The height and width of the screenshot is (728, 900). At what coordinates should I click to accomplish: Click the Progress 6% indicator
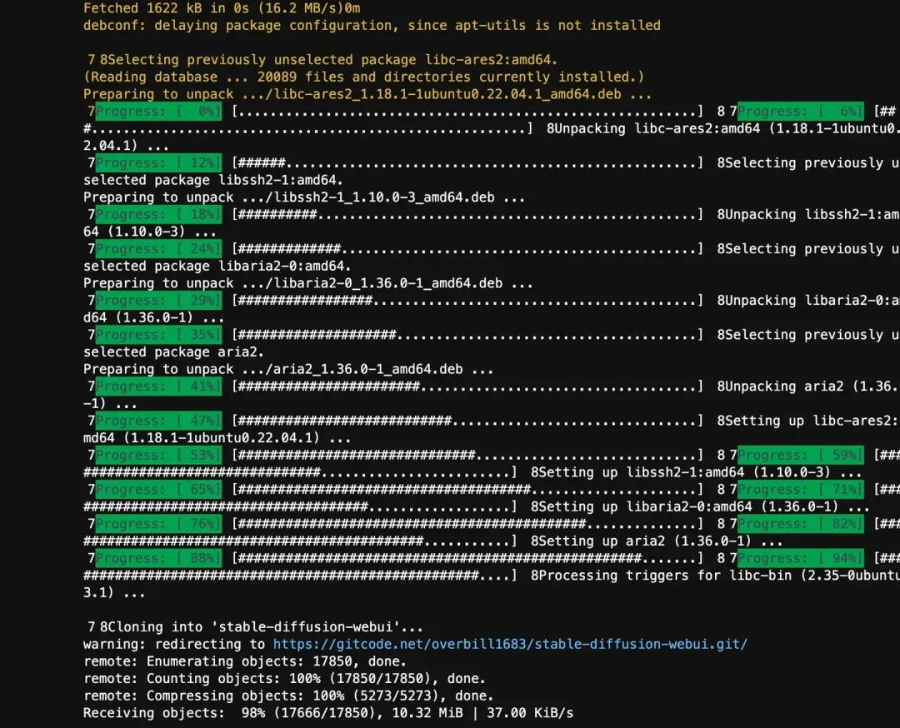(x=800, y=111)
